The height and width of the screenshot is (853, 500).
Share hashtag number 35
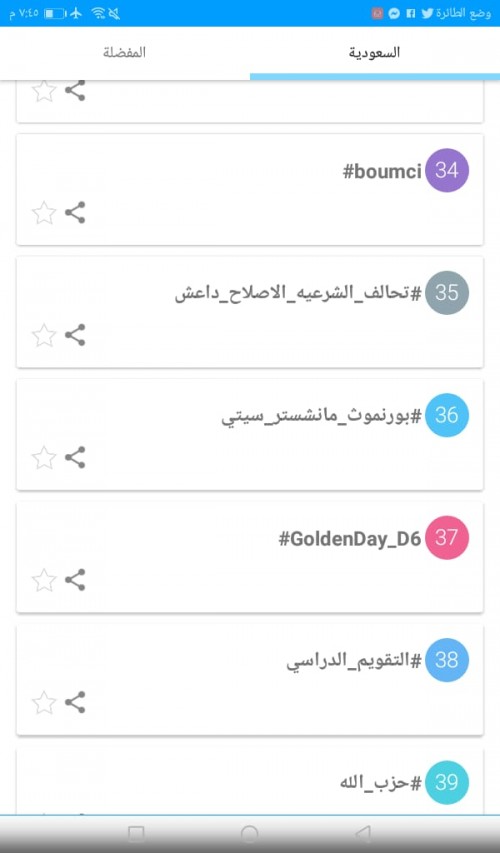click(x=75, y=335)
